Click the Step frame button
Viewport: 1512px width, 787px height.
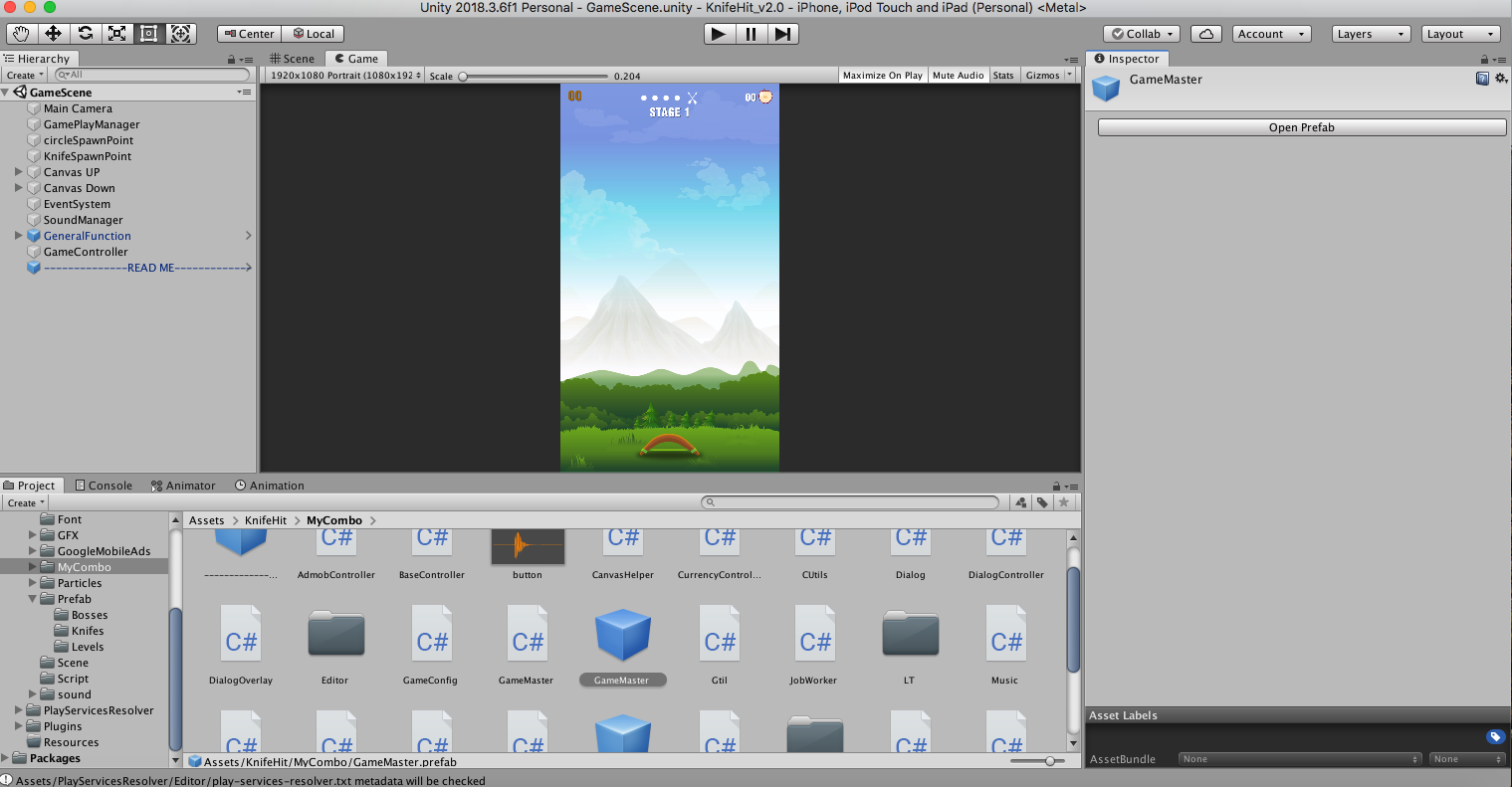pos(782,33)
